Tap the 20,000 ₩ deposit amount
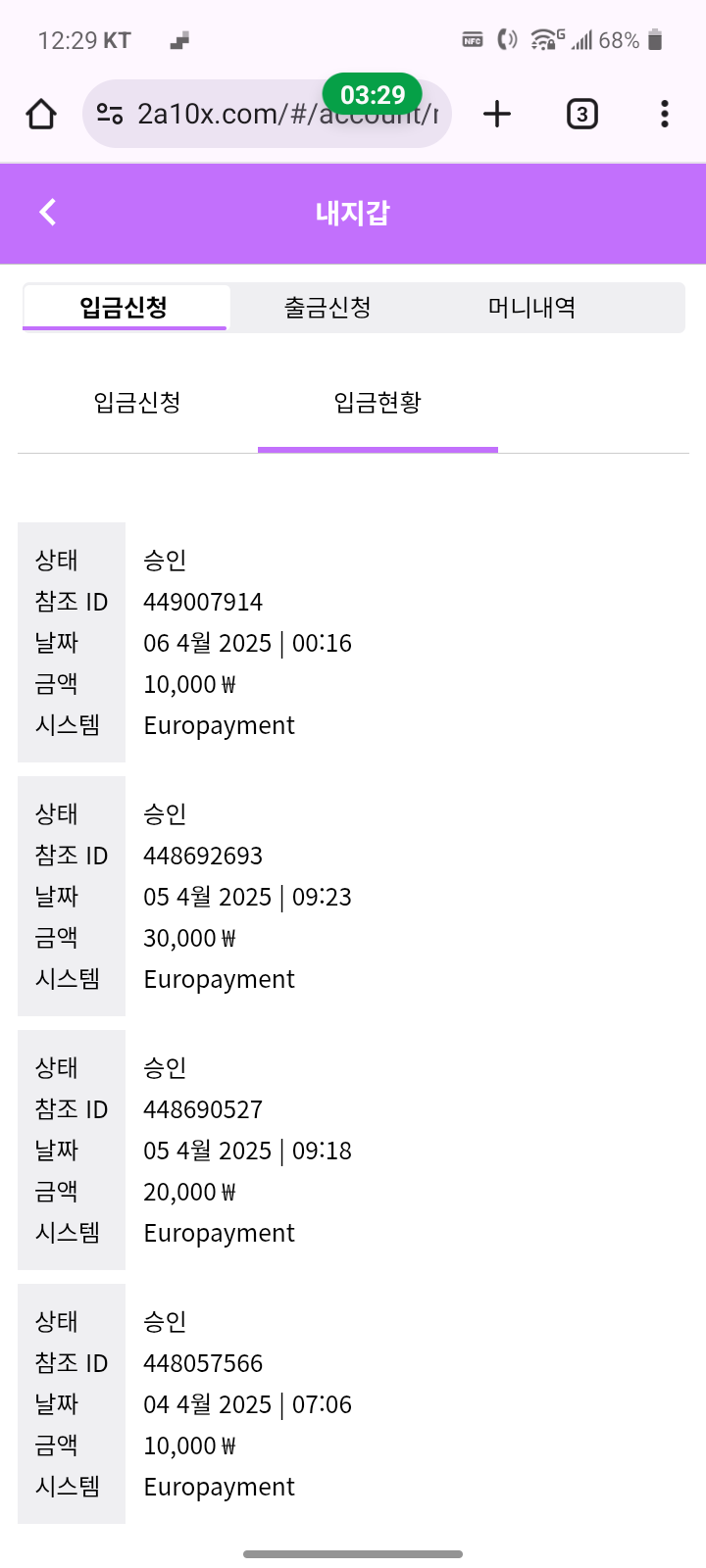 (x=189, y=1192)
